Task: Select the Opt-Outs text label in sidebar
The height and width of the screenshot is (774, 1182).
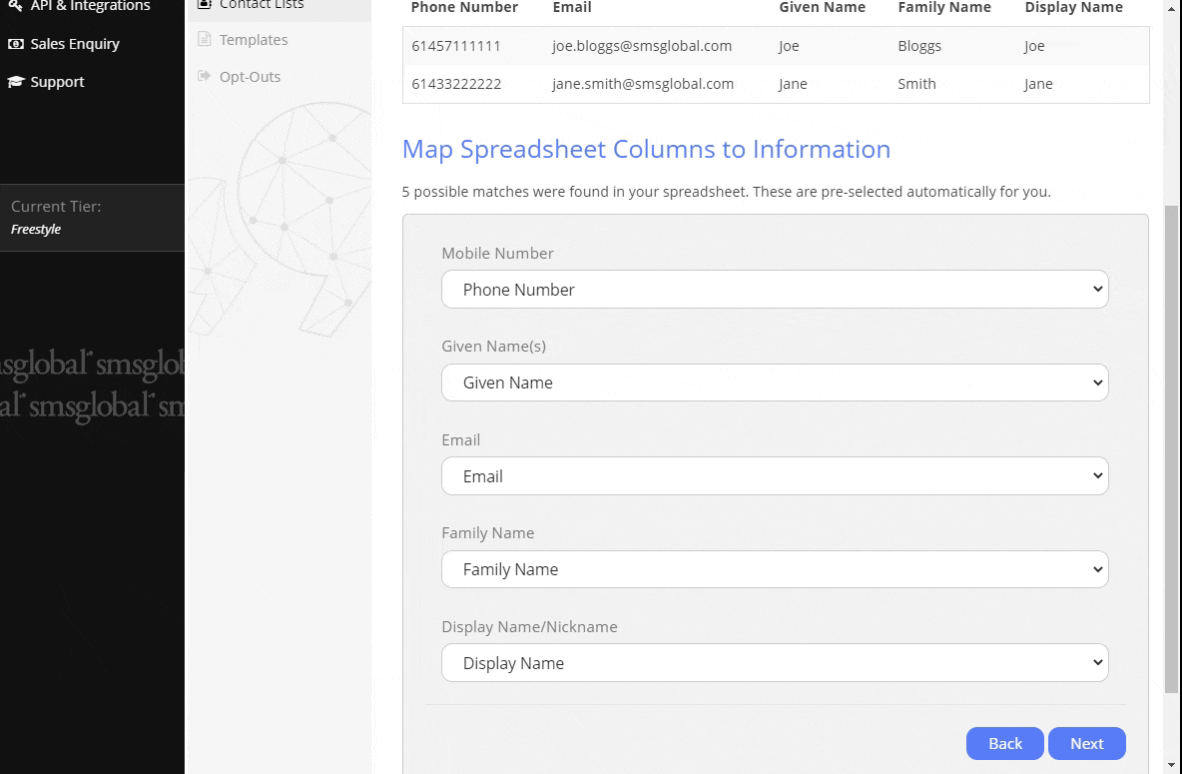Action: coord(252,76)
